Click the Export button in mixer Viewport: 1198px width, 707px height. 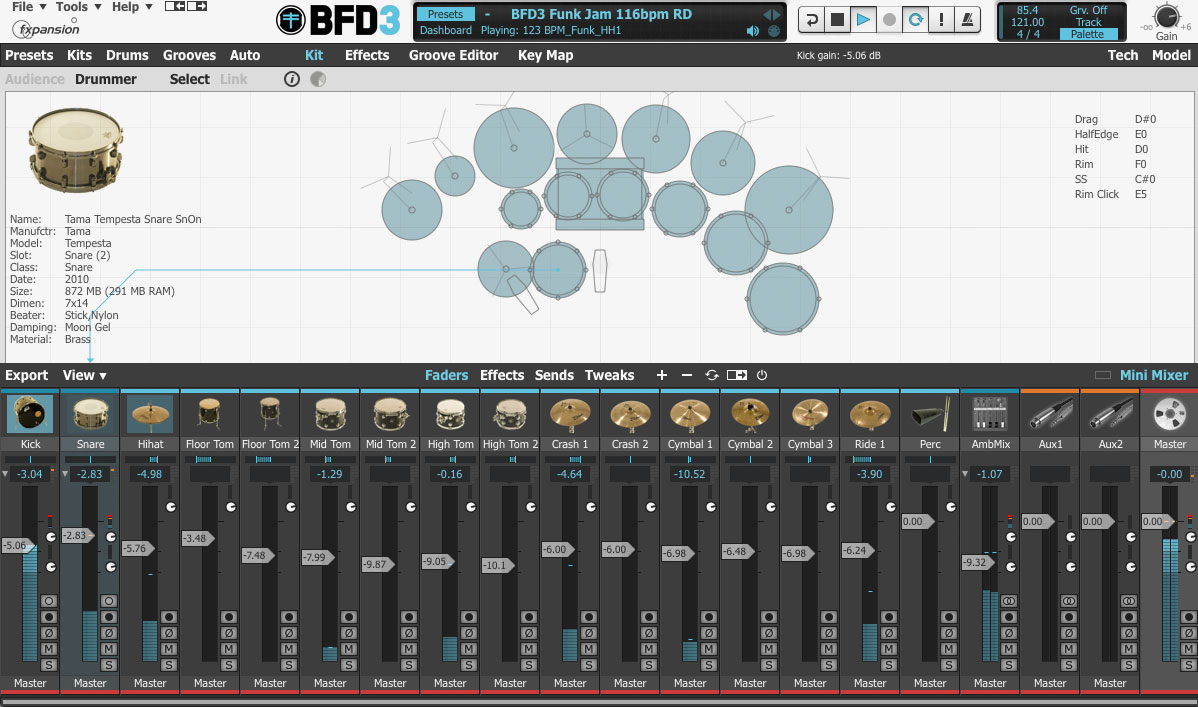(27, 375)
